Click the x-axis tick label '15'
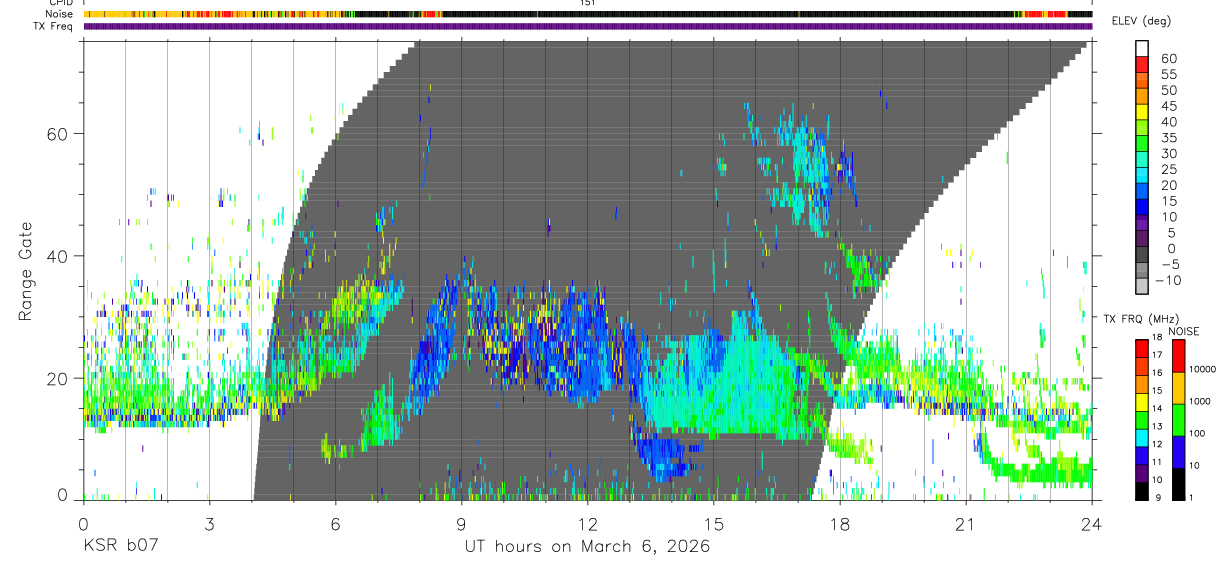 coord(713,524)
